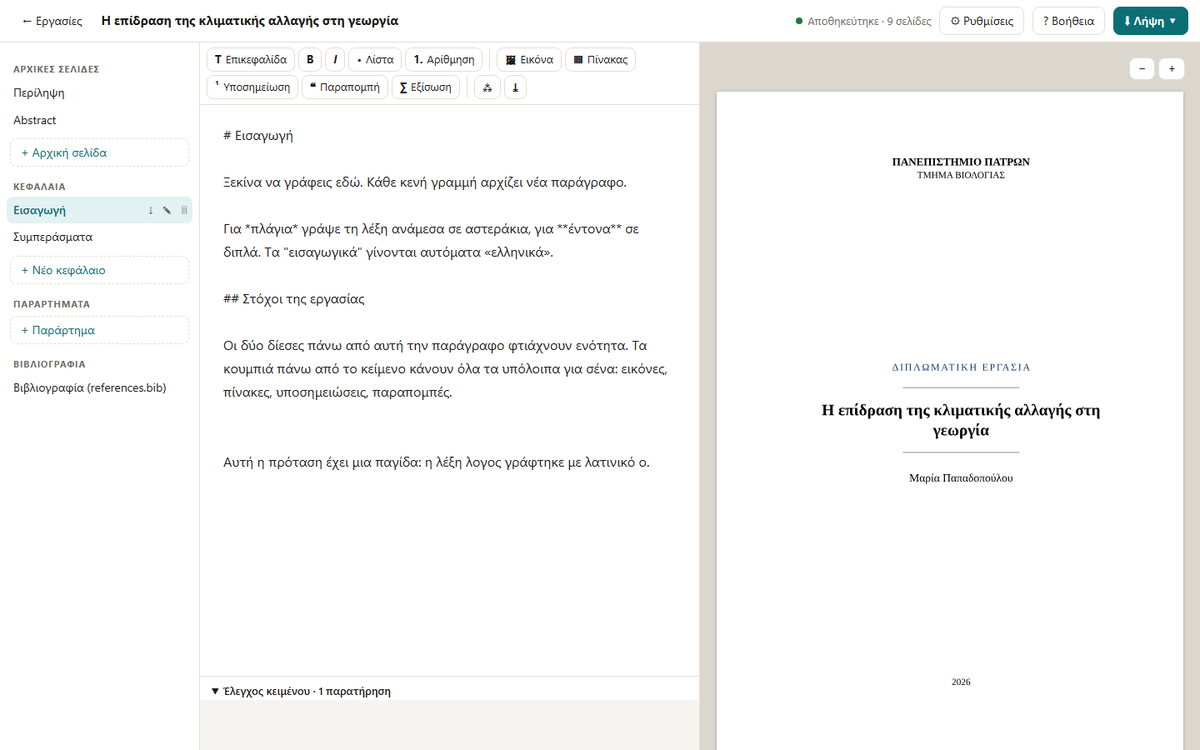
Task: Add a footnote with Υποσημείωση
Action: click(252, 87)
